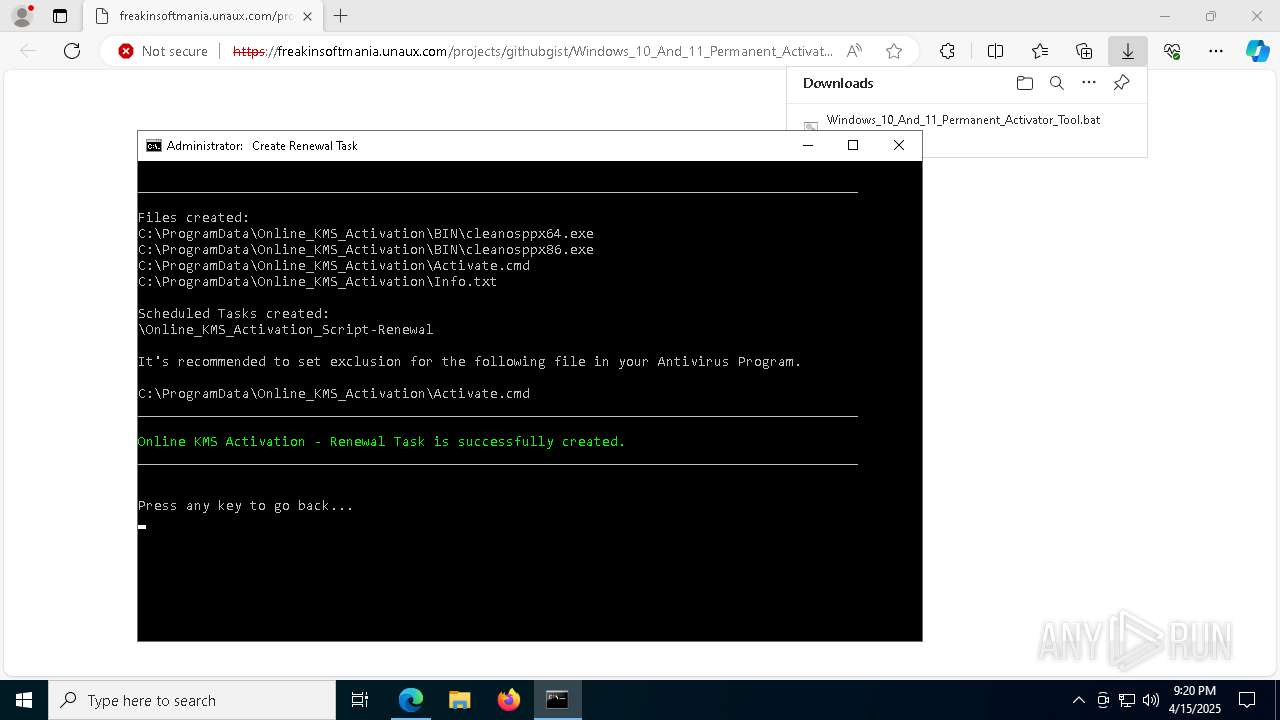The image size is (1280, 720).
Task: Restore down the Edge browser window
Action: (1211, 16)
